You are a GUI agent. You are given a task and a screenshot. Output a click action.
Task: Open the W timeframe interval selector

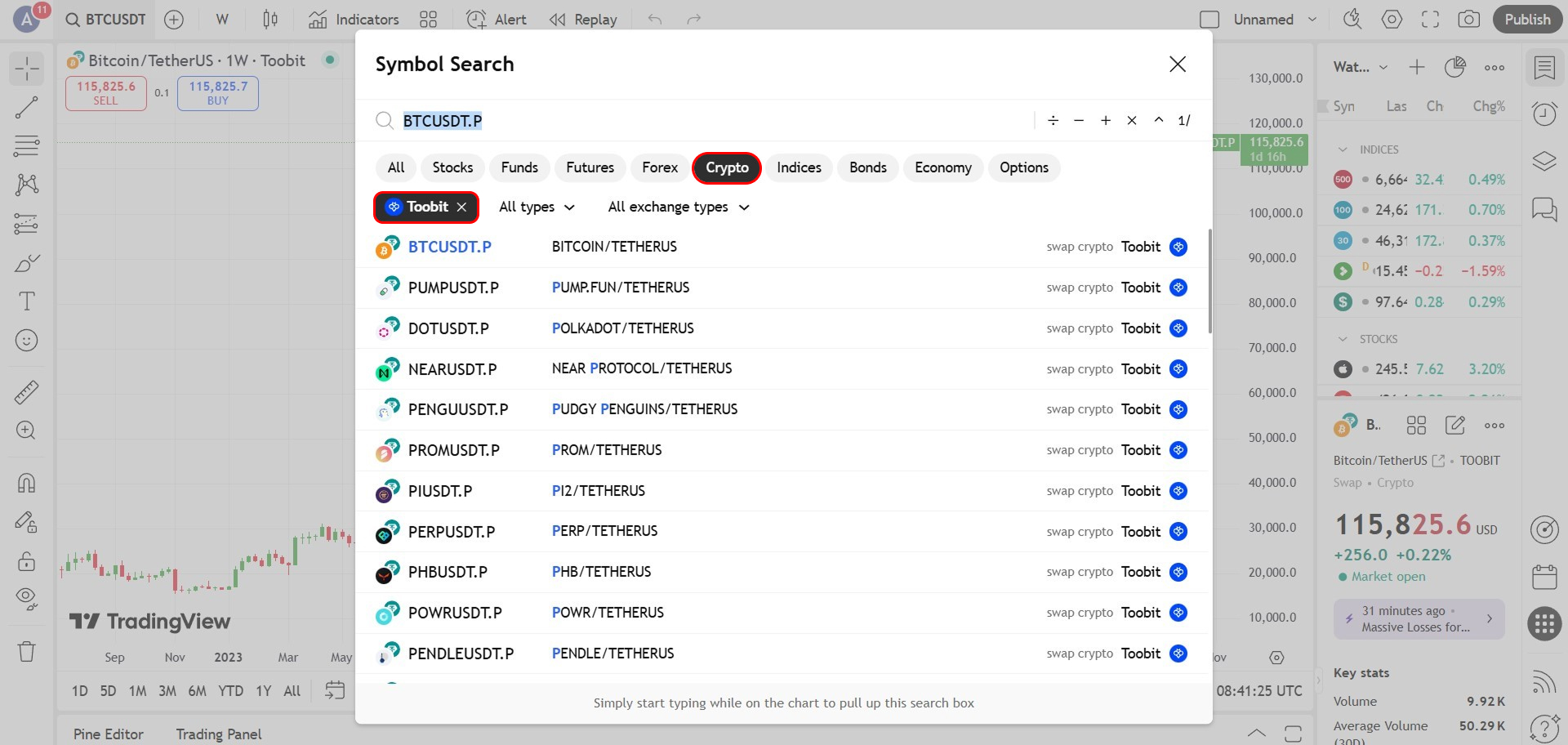click(x=222, y=20)
